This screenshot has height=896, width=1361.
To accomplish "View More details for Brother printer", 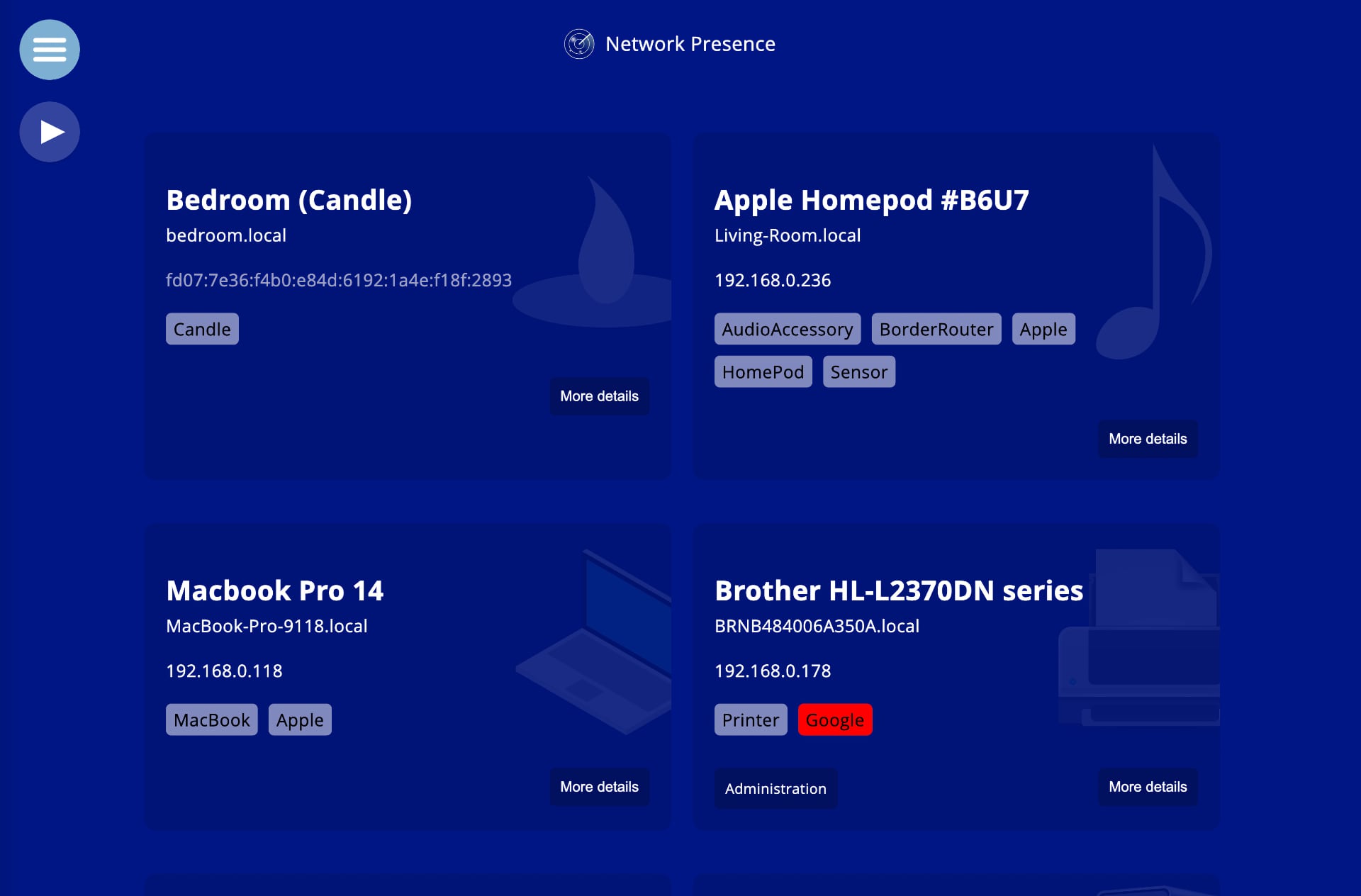I will coord(1147,787).
